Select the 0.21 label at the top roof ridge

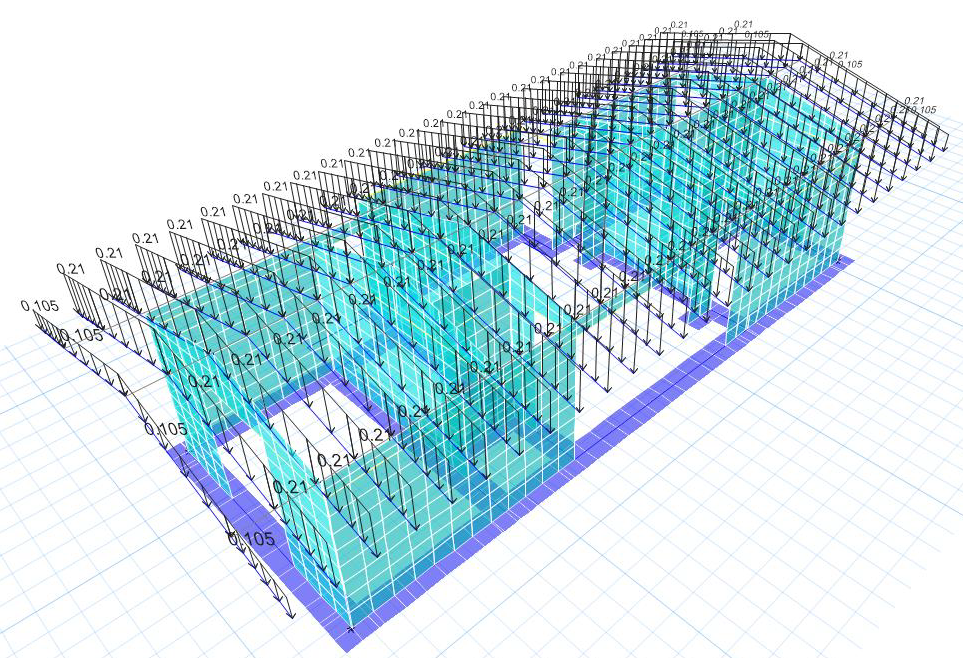[x=743, y=23]
